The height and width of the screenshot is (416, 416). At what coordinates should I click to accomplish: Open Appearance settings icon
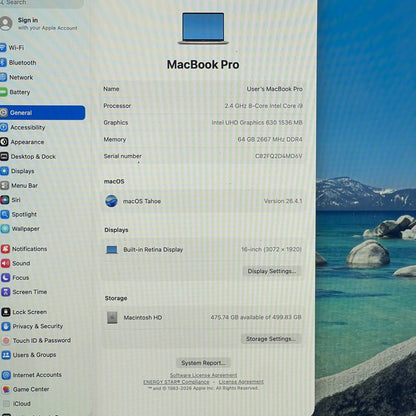pos(4,142)
